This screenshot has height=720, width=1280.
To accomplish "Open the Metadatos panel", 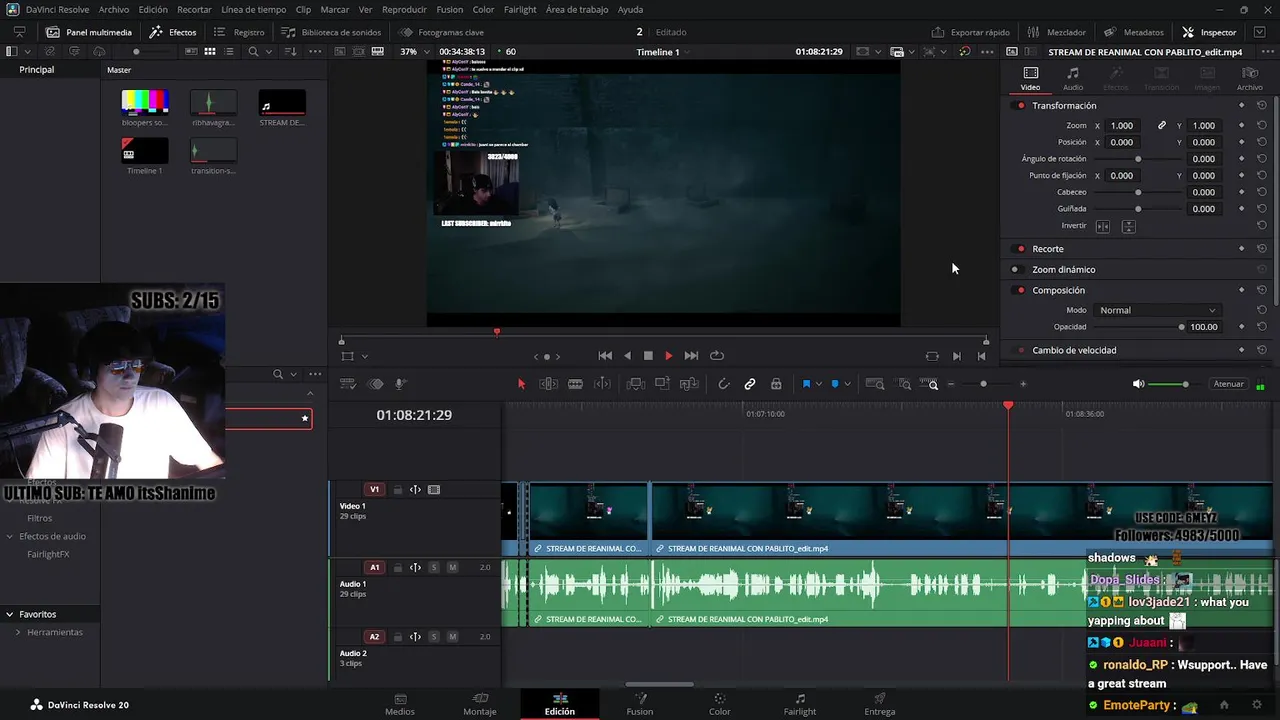I will pyautogui.click(x=1134, y=32).
